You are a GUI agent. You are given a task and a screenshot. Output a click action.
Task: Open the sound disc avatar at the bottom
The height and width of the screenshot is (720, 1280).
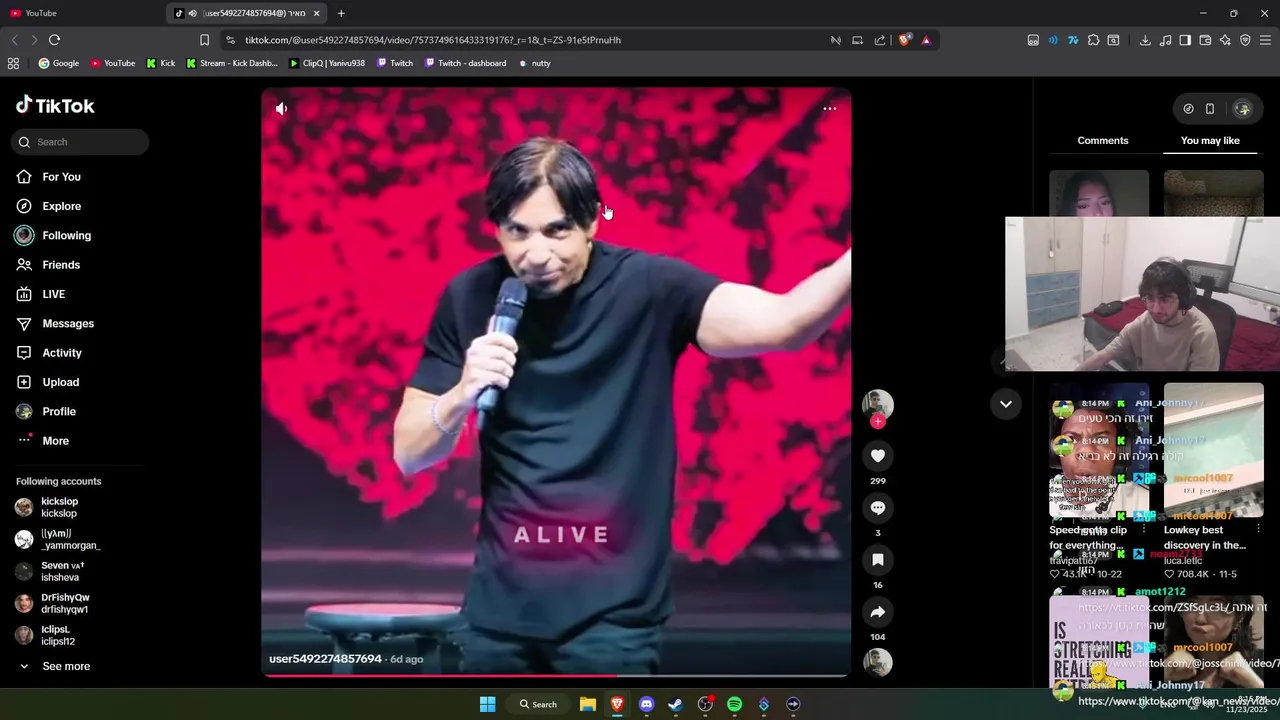[x=877, y=662]
